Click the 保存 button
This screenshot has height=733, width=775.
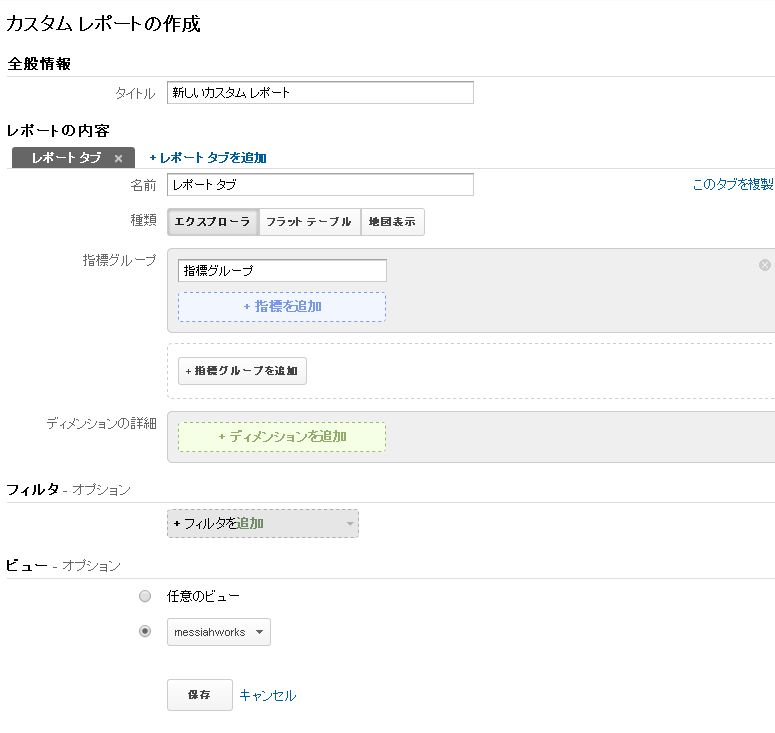pyautogui.click(x=200, y=695)
